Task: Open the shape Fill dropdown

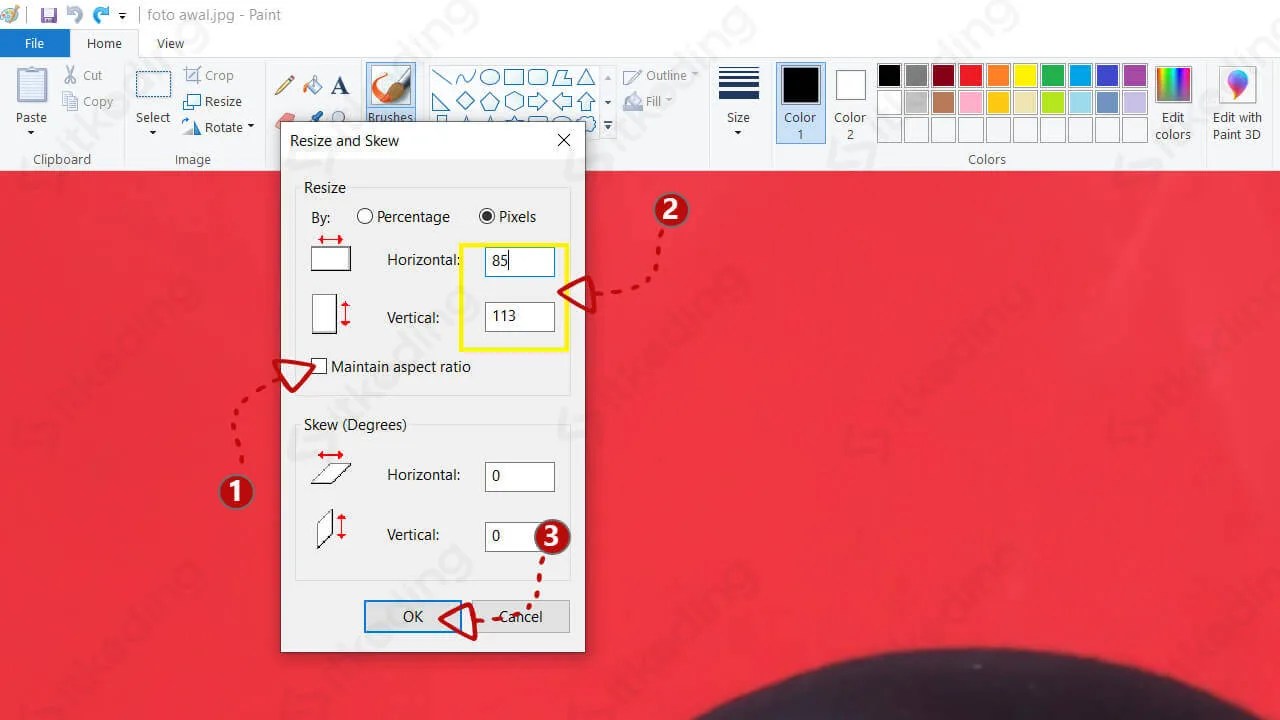Action: (648, 101)
